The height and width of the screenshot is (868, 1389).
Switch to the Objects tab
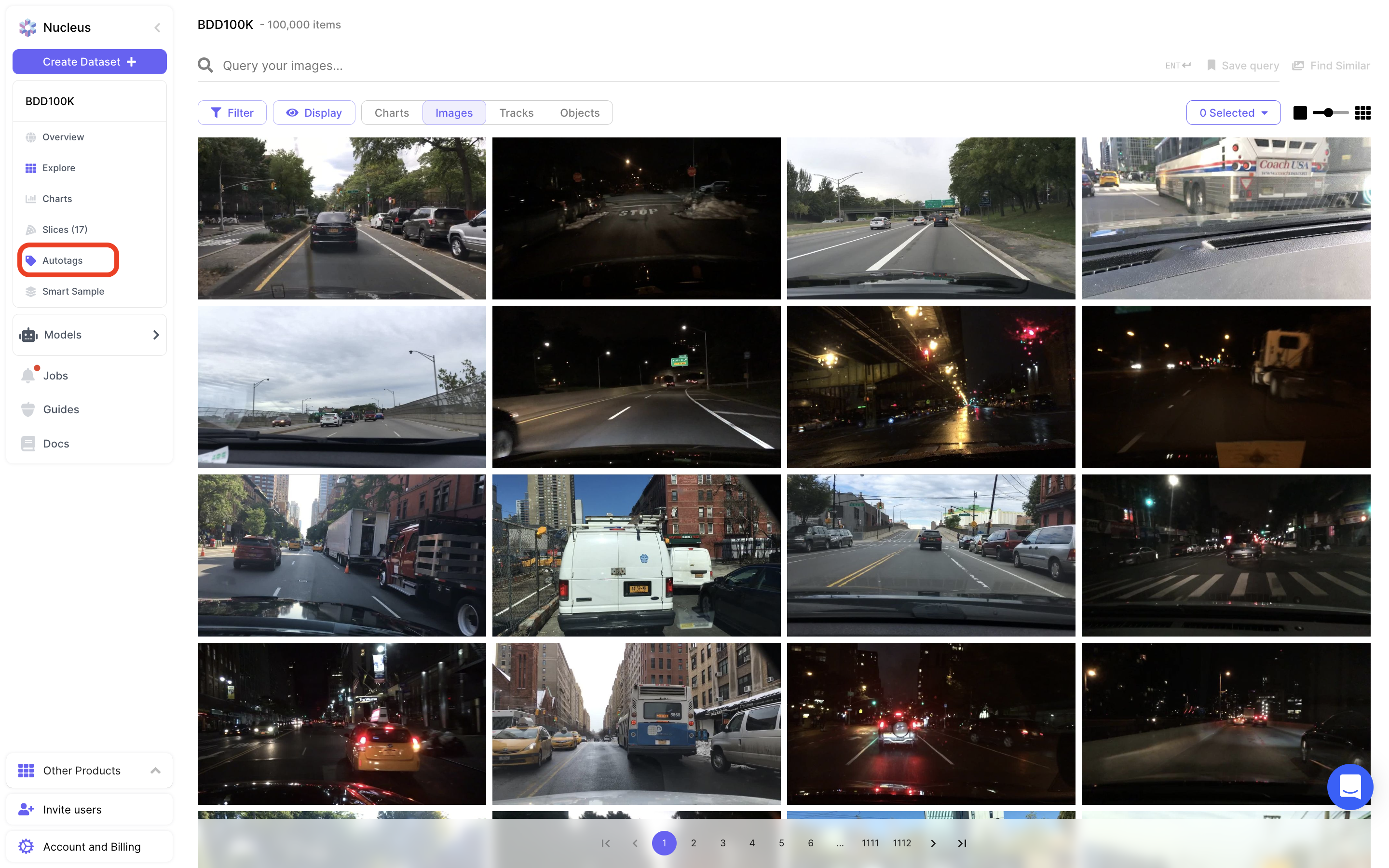click(x=580, y=113)
